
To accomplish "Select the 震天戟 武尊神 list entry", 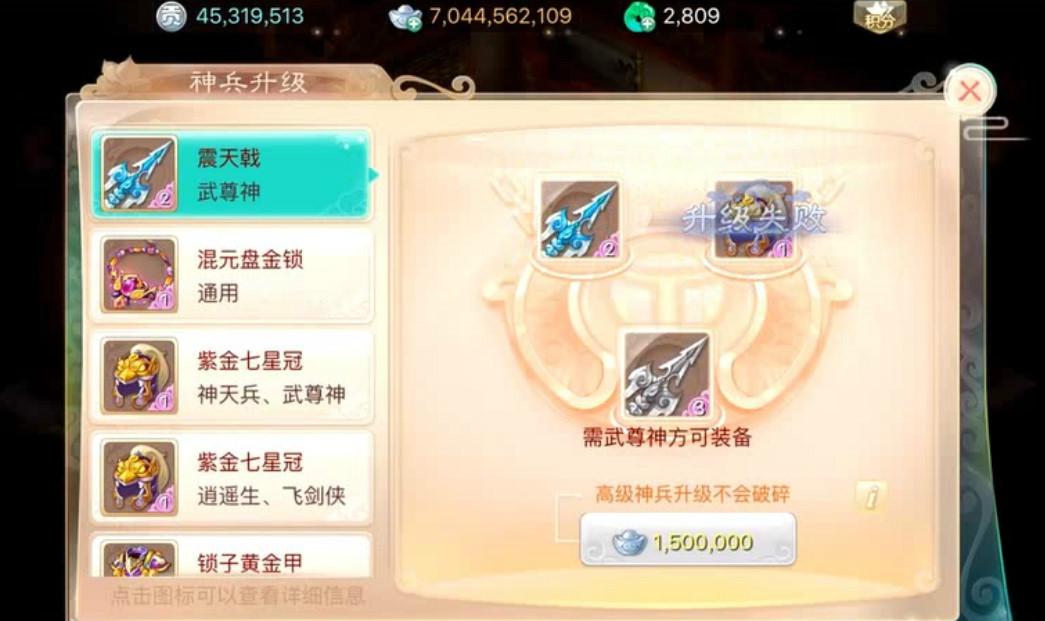I will click(x=231, y=174).
